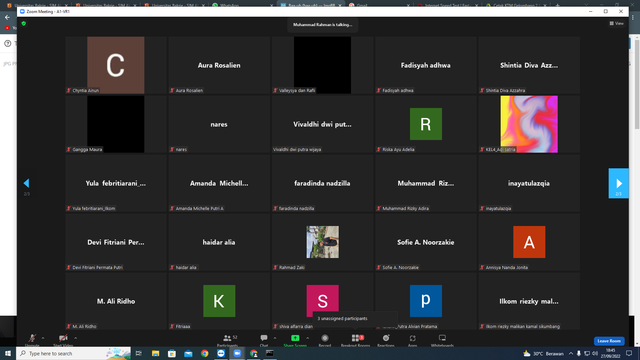640x360 pixels.
Task: Click the green Share Screen button
Action: (295, 340)
